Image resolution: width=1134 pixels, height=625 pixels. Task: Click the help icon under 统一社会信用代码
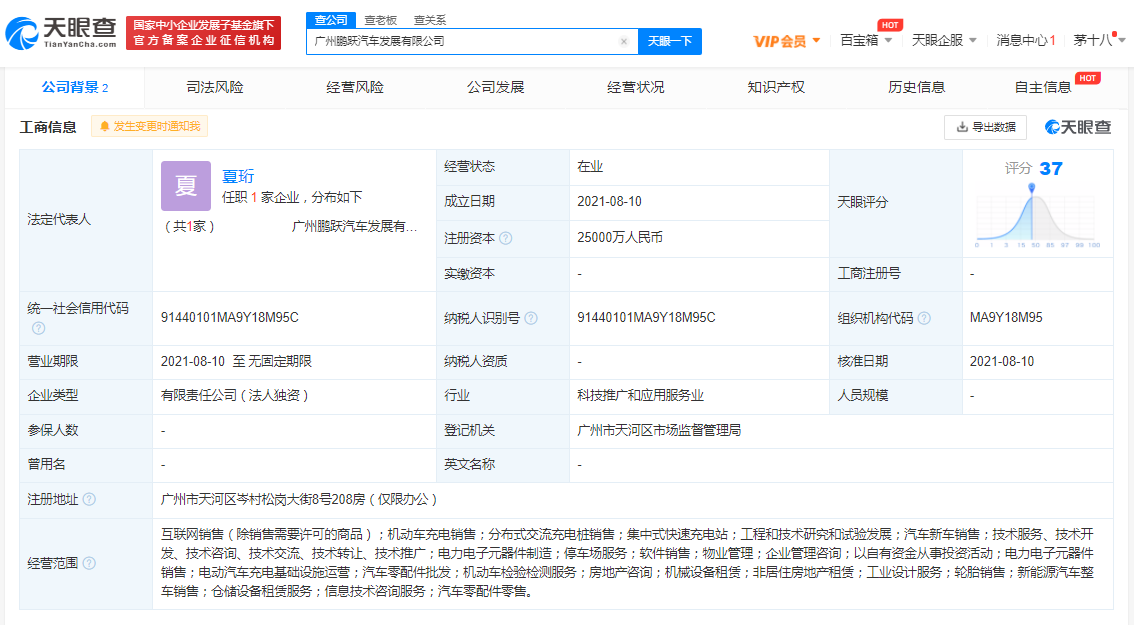tap(38, 328)
